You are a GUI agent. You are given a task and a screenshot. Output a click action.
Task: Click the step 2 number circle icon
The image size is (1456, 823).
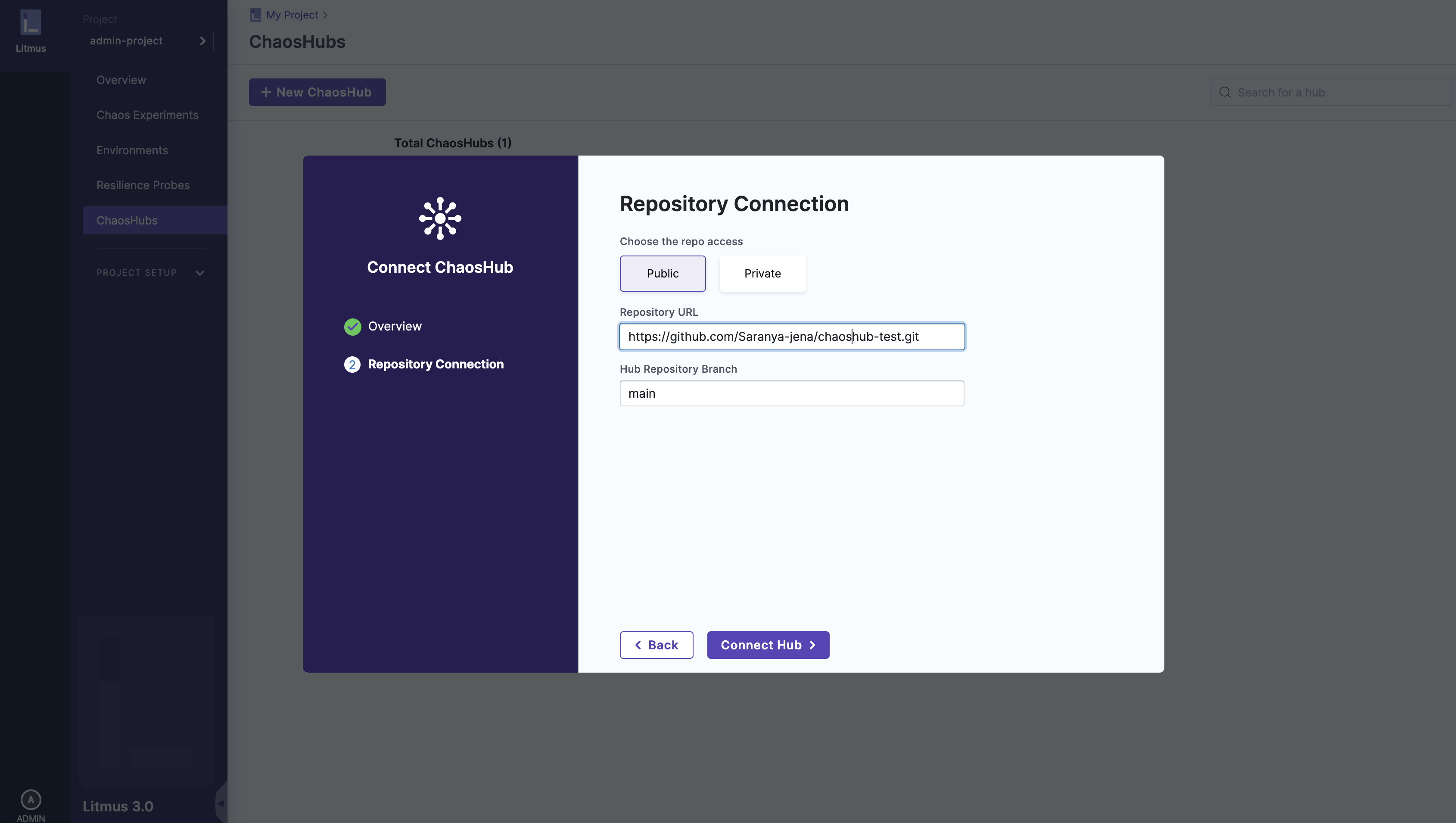352,365
